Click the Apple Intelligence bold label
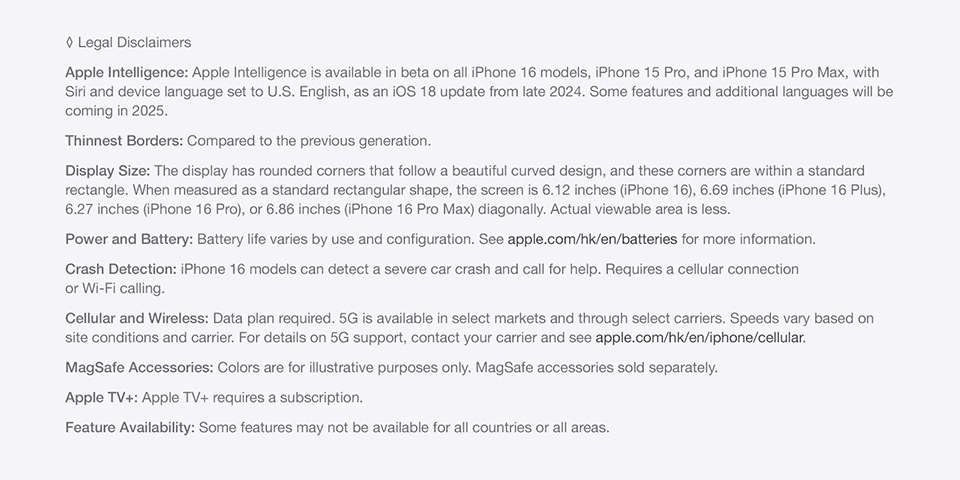This screenshot has height=480, width=960. coord(127,73)
